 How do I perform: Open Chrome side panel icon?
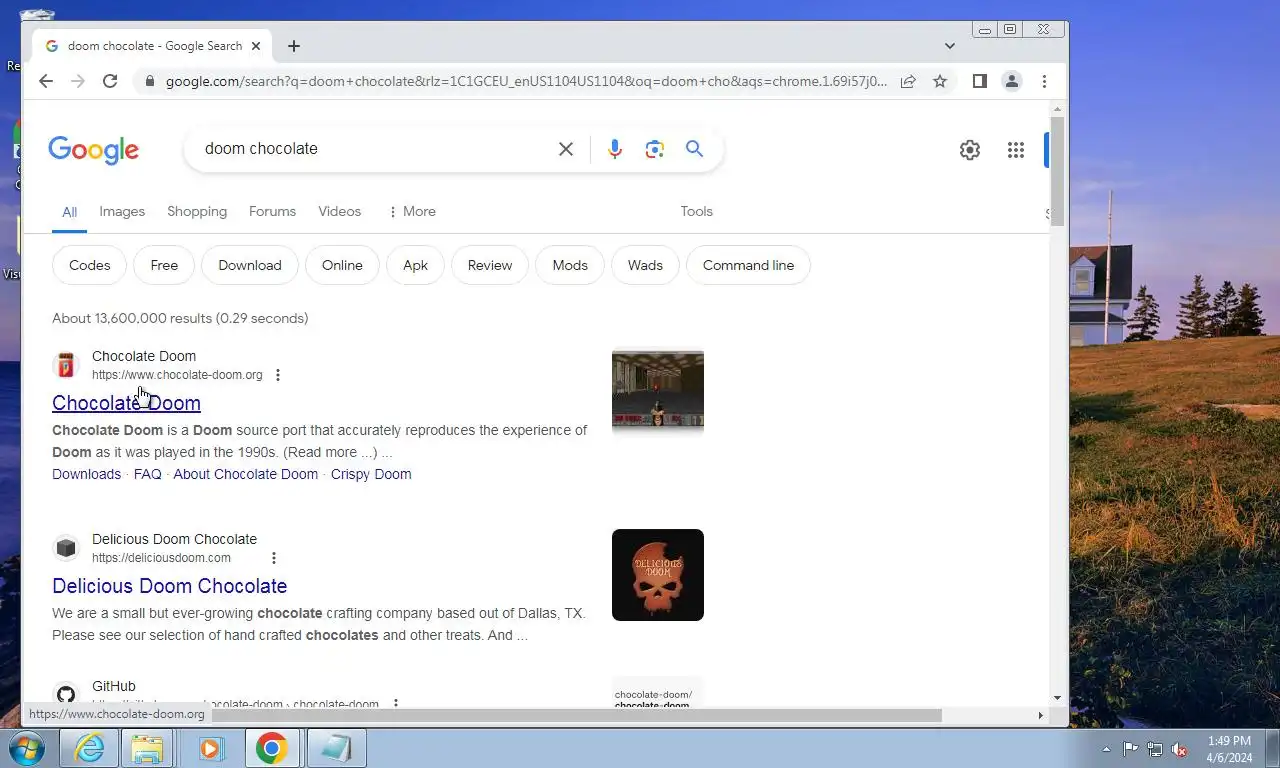tap(980, 81)
